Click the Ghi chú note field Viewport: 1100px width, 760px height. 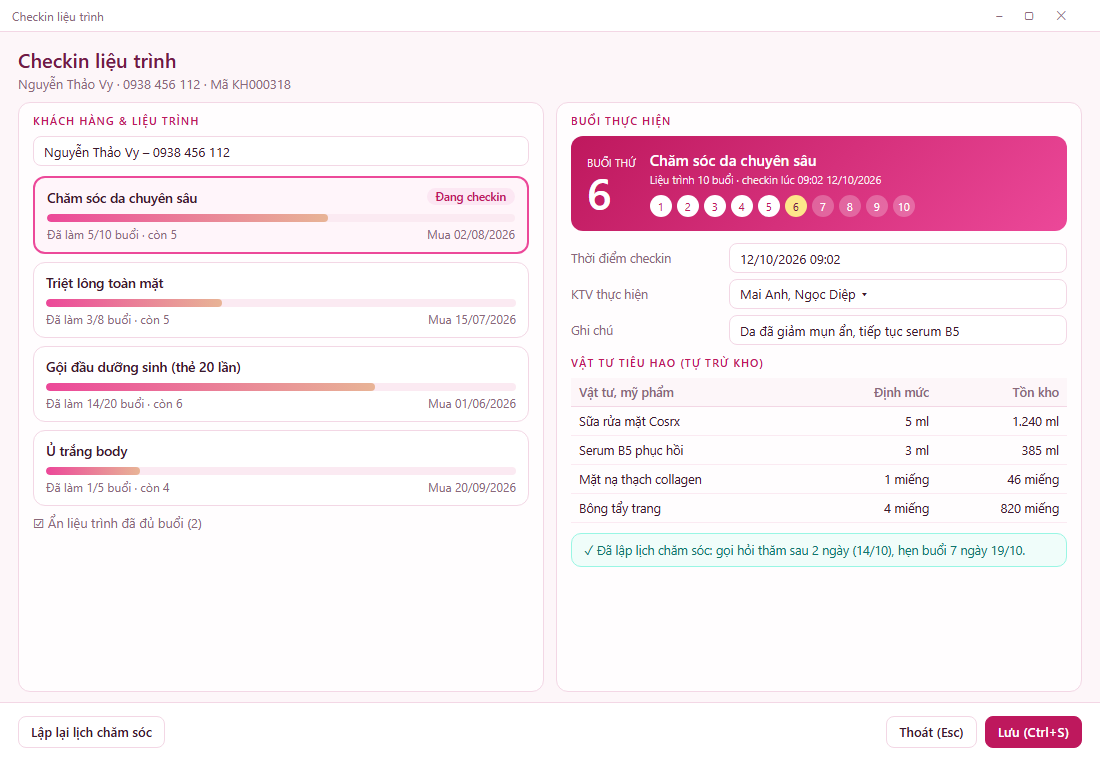coord(898,331)
